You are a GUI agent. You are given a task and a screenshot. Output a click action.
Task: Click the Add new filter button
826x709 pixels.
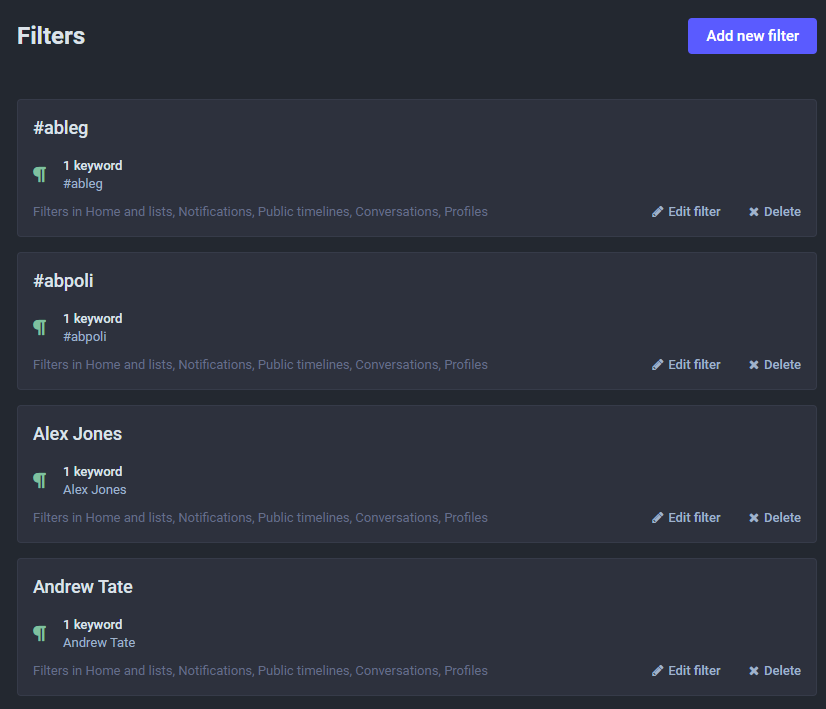[x=752, y=36]
